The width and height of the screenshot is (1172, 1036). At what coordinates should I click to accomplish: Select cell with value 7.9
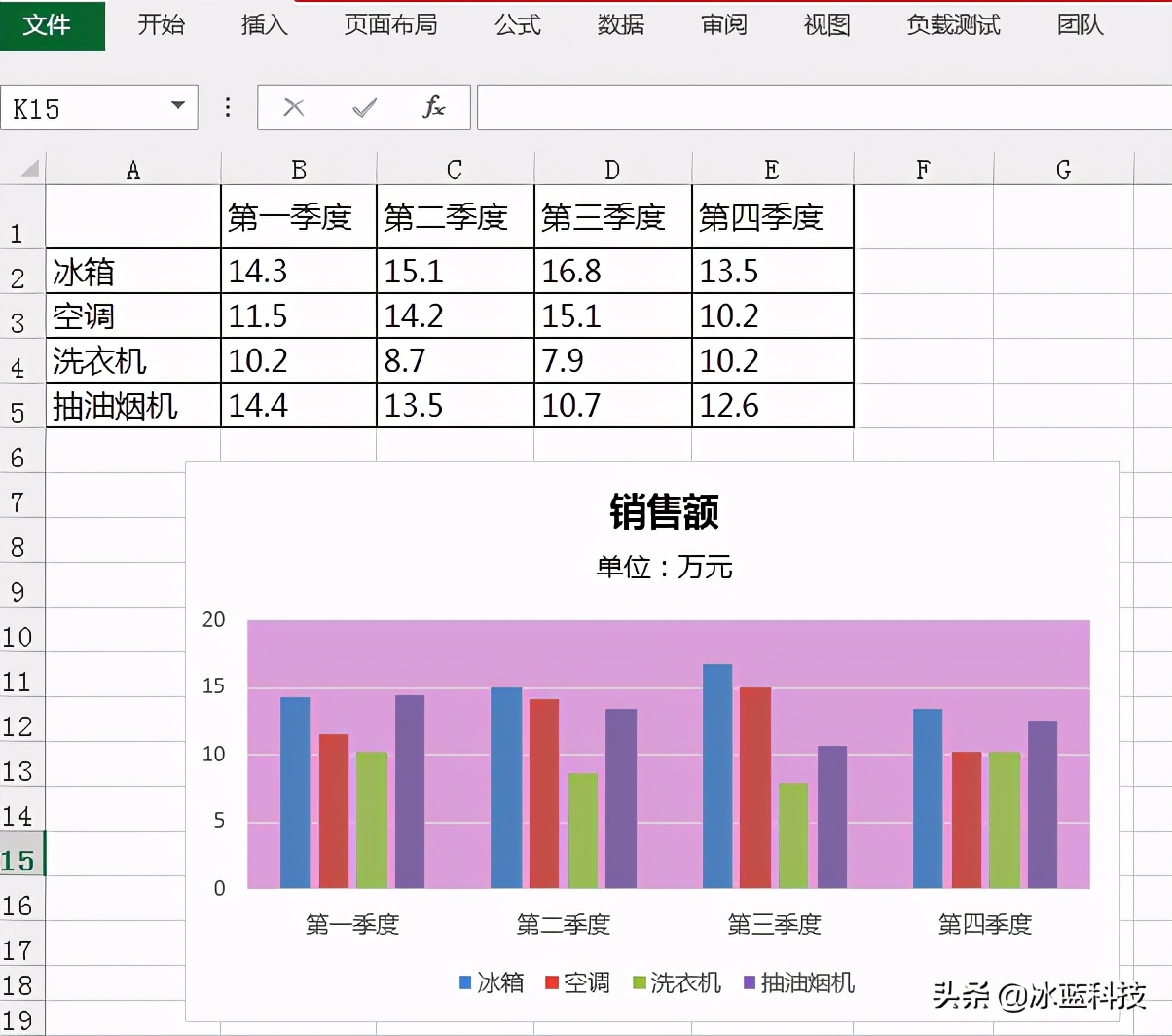(x=613, y=360)
